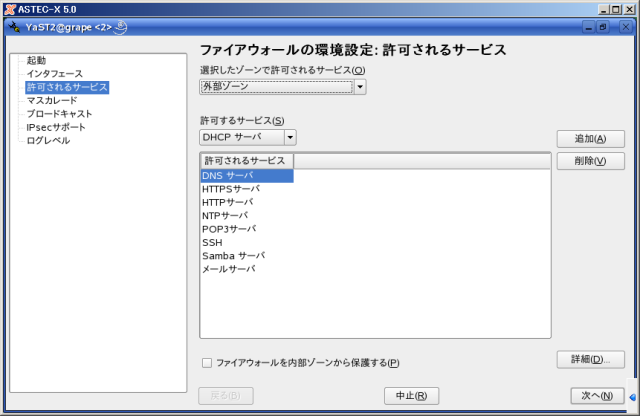Select ログレベル in the left tree
Image resolution: width=640 pixels, height=416 pixels.
(x=48, y=141)
